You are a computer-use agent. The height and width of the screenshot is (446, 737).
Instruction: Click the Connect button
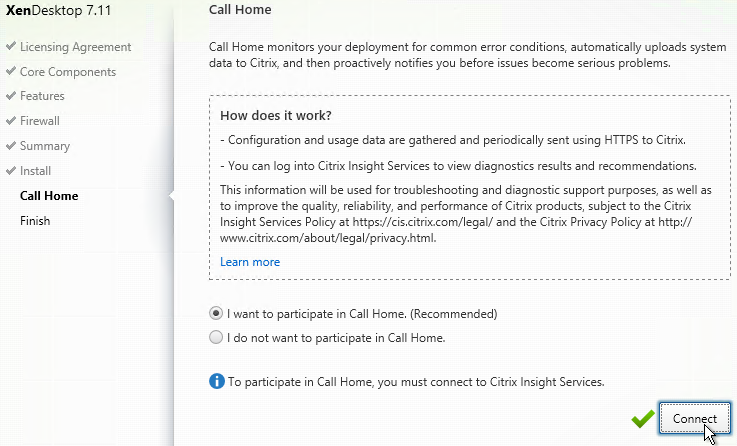[695, 418]
